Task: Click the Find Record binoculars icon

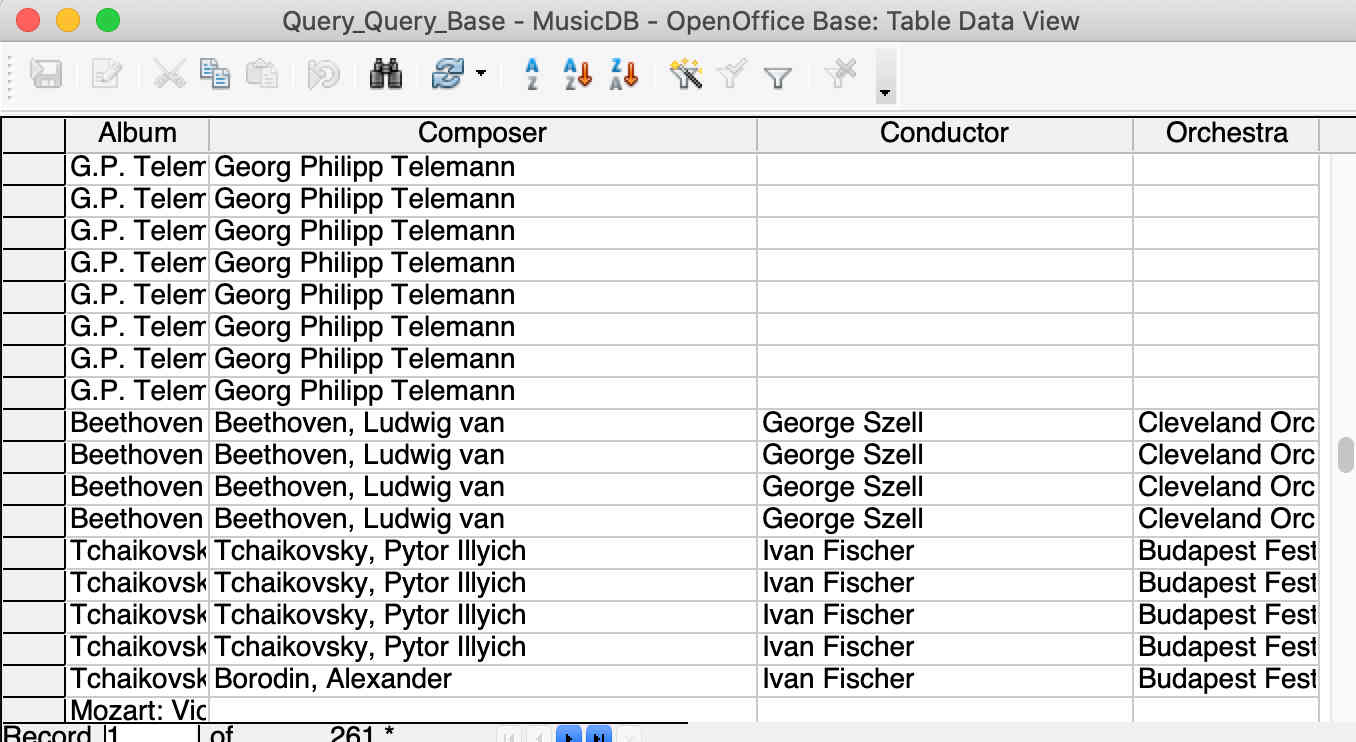Action: point(385,74)
